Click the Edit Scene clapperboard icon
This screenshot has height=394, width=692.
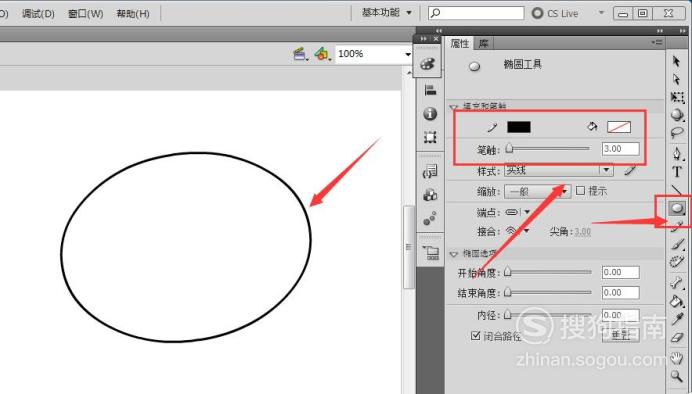pyautogui.click(x=301, y=54)
